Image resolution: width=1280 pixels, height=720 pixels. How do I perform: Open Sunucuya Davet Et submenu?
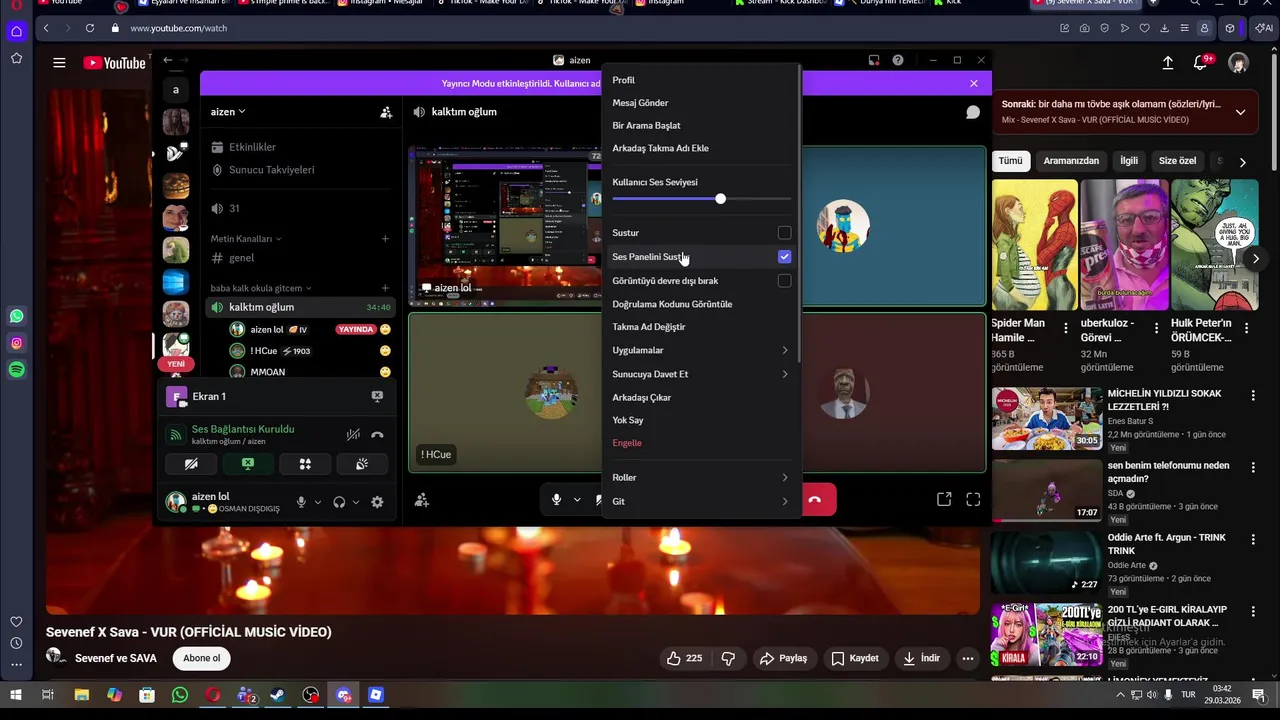[x=700, y=374]
